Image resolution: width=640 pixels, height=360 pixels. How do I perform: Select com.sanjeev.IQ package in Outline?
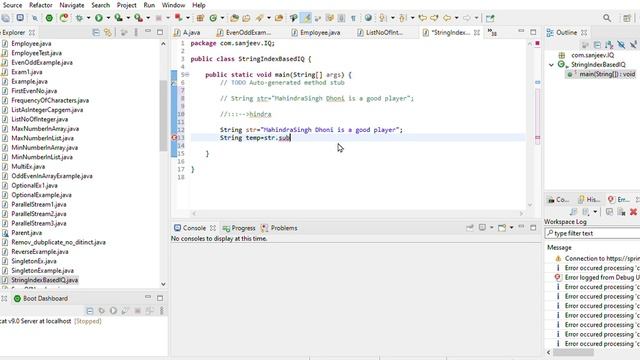point(592,55)
